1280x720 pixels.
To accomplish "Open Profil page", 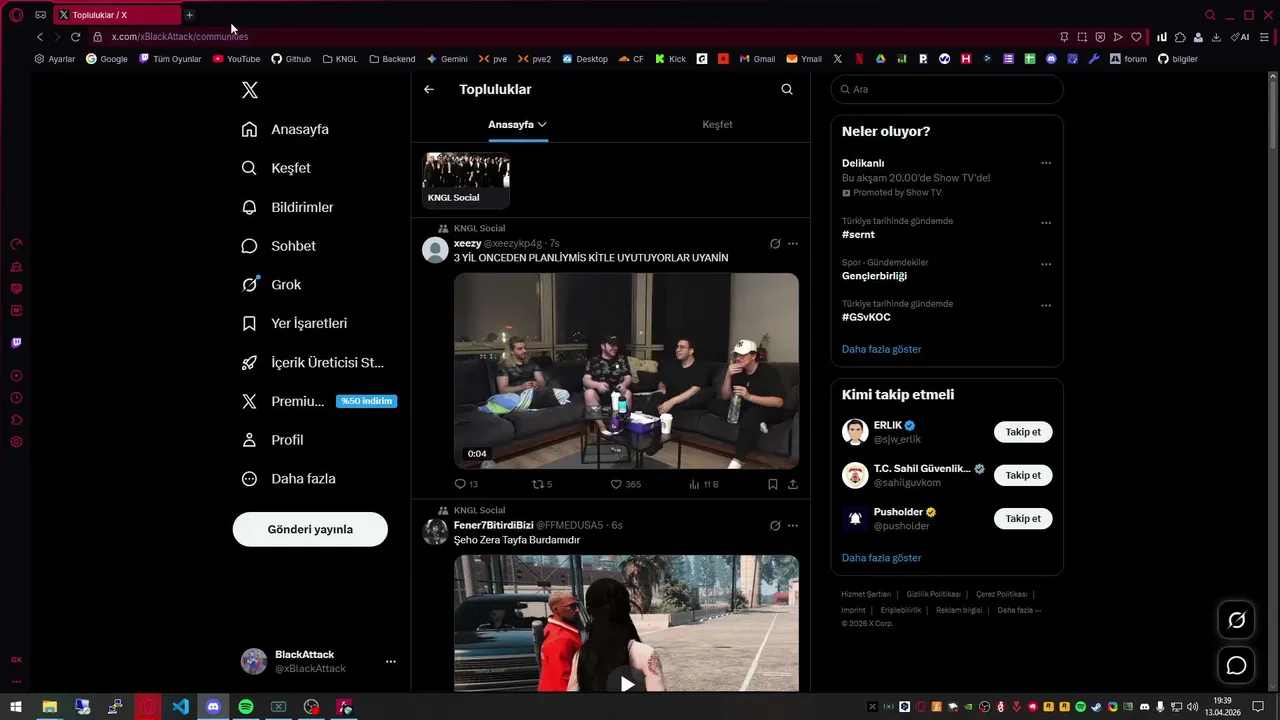I will pyautogui.click(x=273, y=440).
